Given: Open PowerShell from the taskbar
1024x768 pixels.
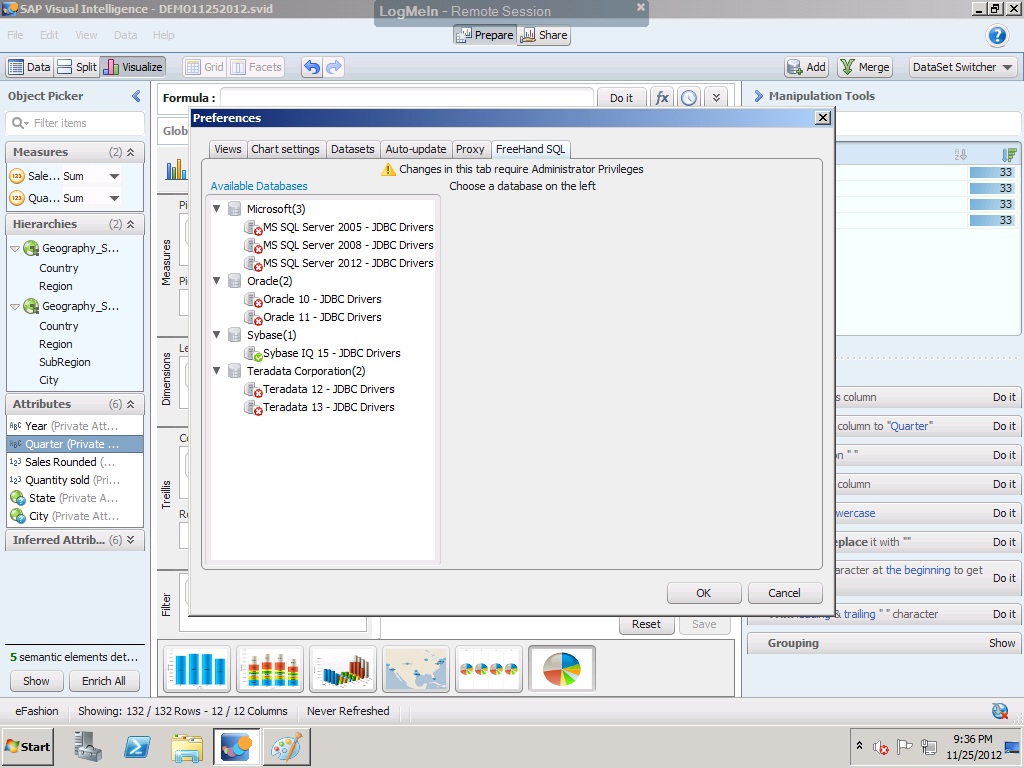Looking at the screenshot, I should tap(136, 747).
